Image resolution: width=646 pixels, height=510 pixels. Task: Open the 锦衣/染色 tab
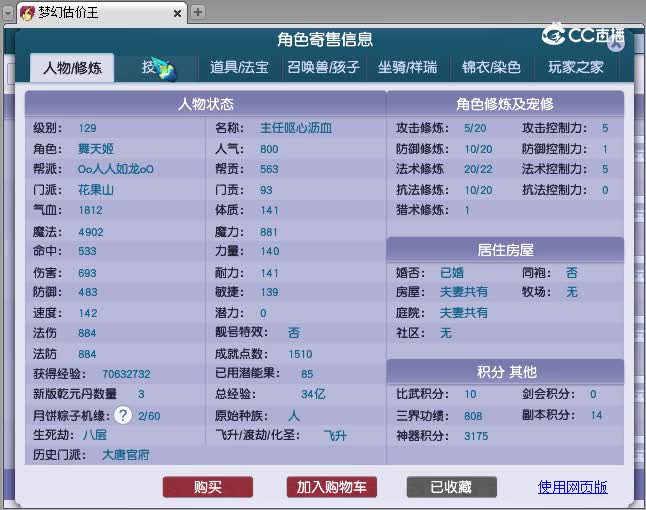492,68
